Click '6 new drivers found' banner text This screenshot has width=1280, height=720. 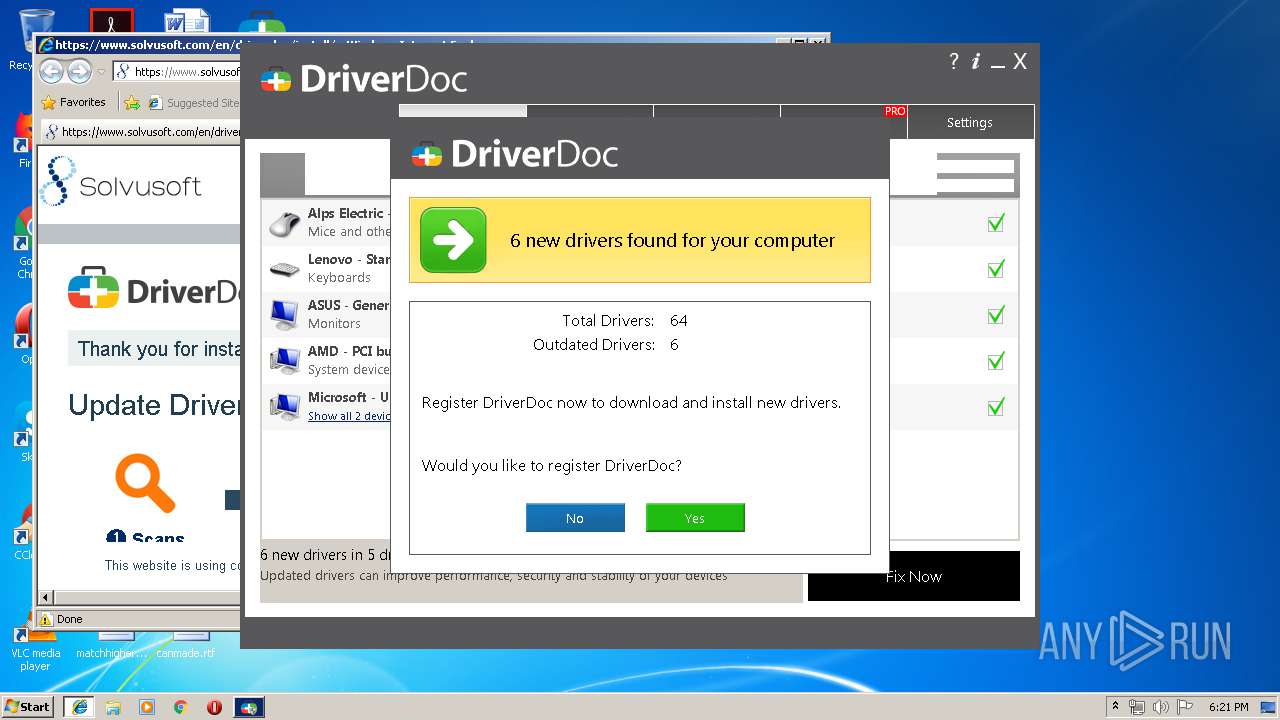point(672,240)
